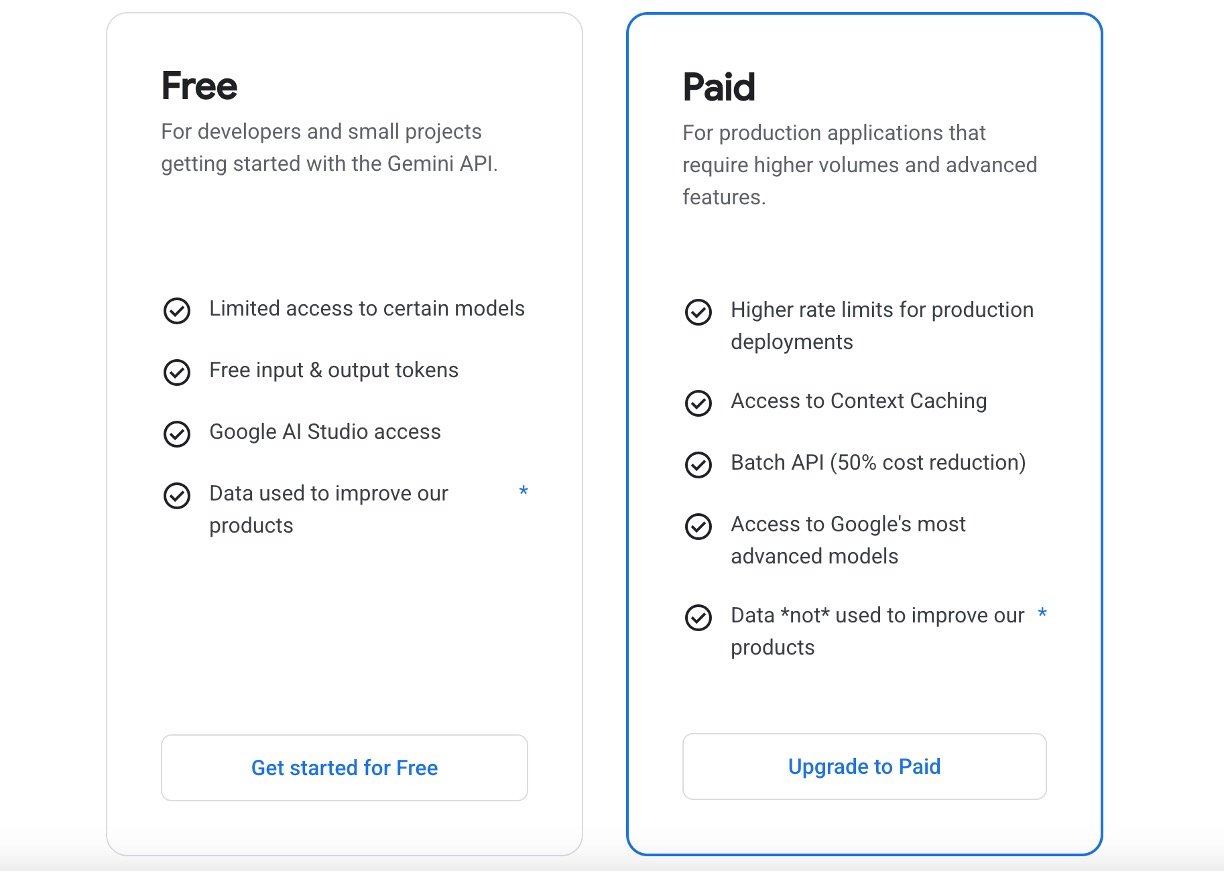Image resolution: width=1224 pixels, height=872 pixels.
Task: Click checkmark icon beside Data used to improve products
Action: click(177, 496)
